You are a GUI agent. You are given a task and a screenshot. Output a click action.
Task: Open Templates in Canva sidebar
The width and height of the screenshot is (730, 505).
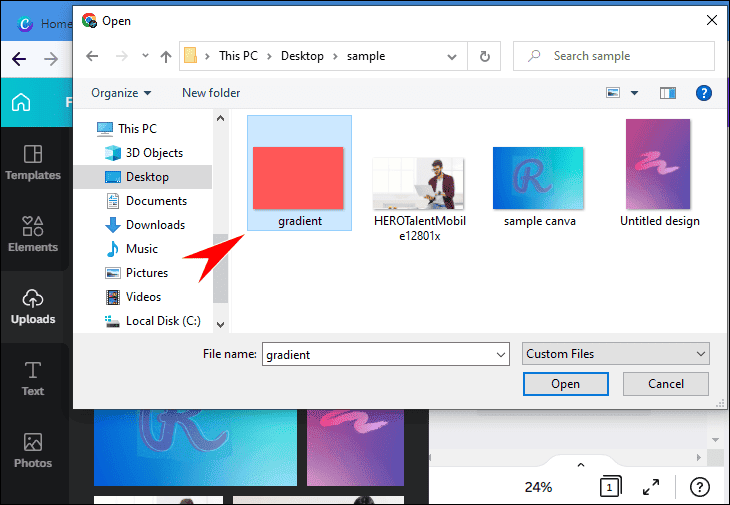click(x=33, y=163)
